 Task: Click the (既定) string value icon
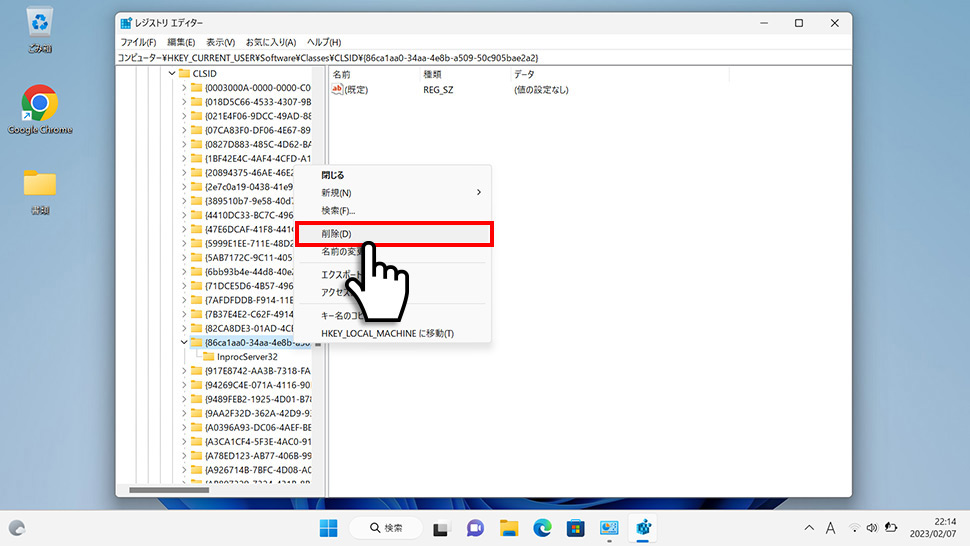click(x=337, y=90)
